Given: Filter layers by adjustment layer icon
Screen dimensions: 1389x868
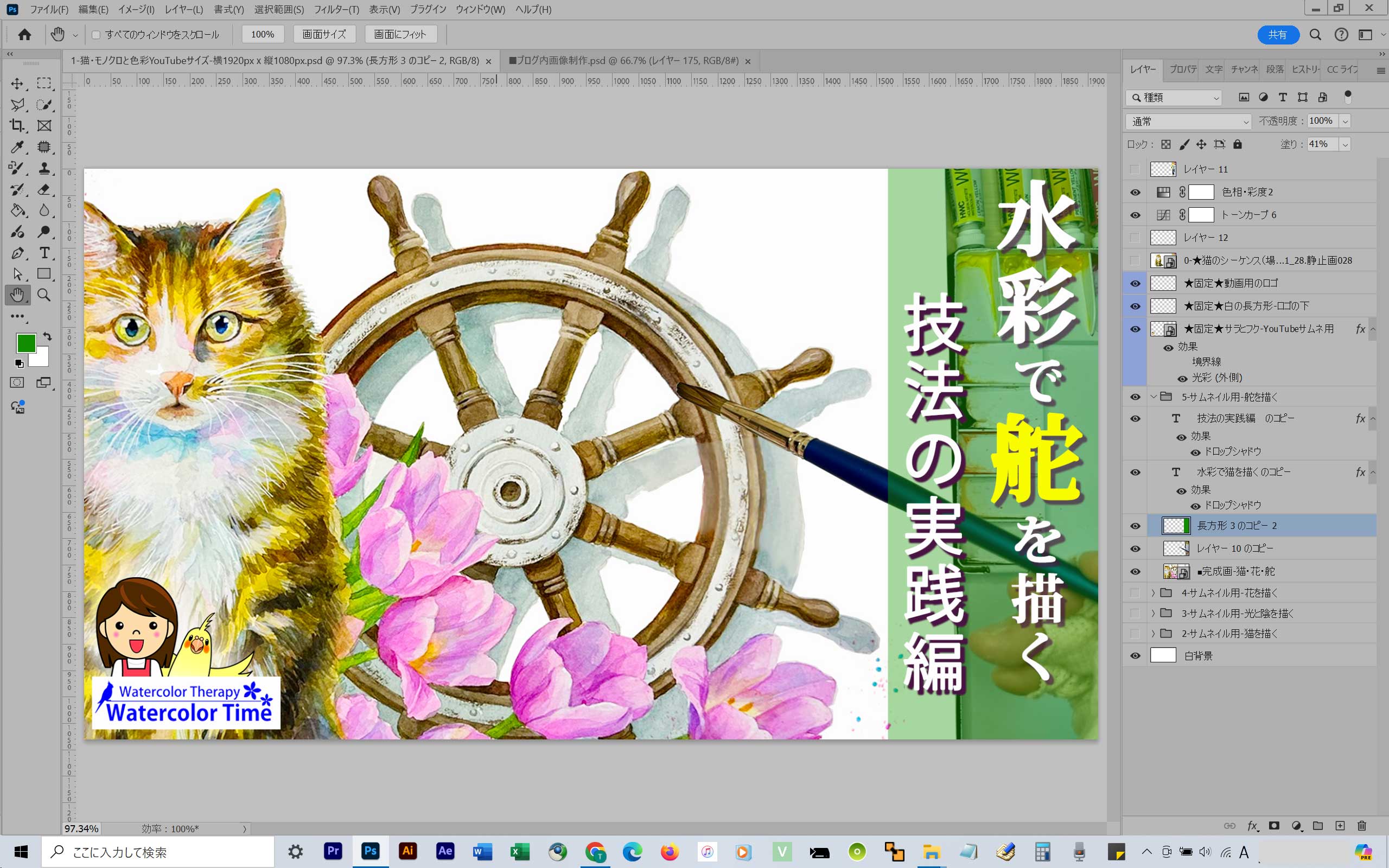Looking at the screenshot, I should pos(1263,98).
